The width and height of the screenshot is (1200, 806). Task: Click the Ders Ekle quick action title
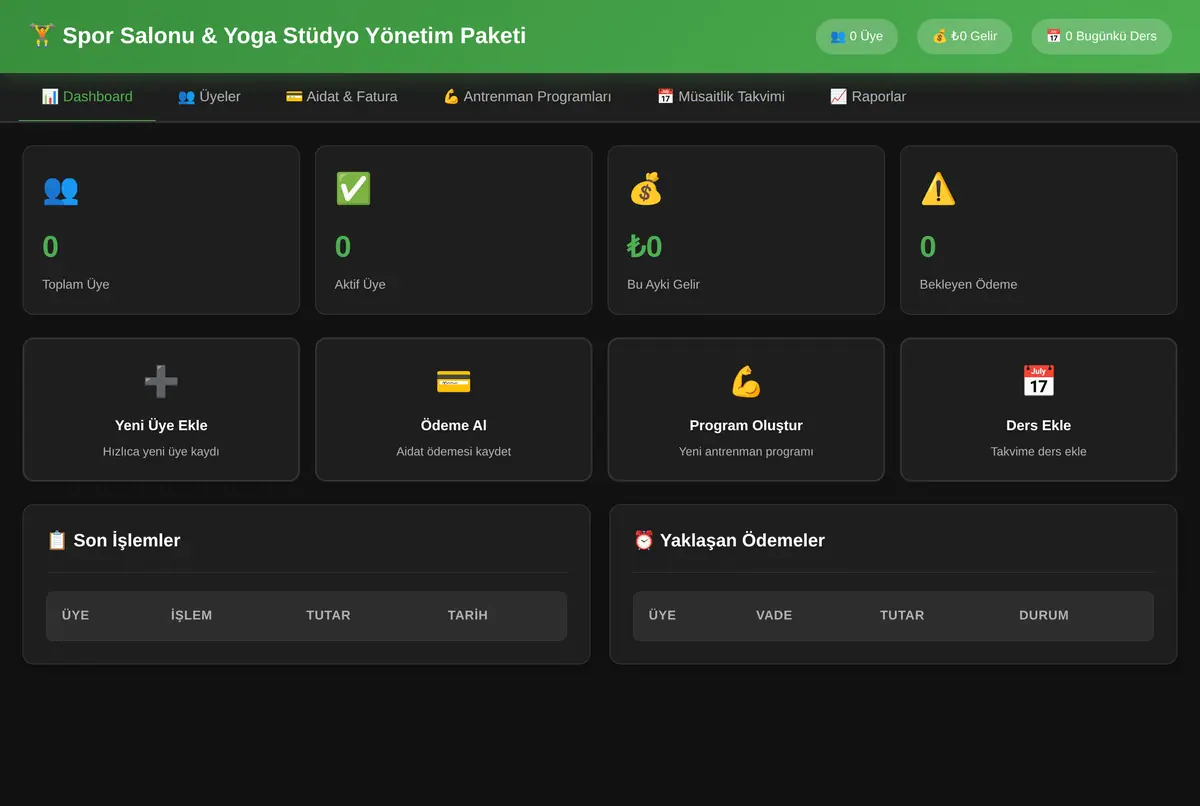tap(1039, 425)
